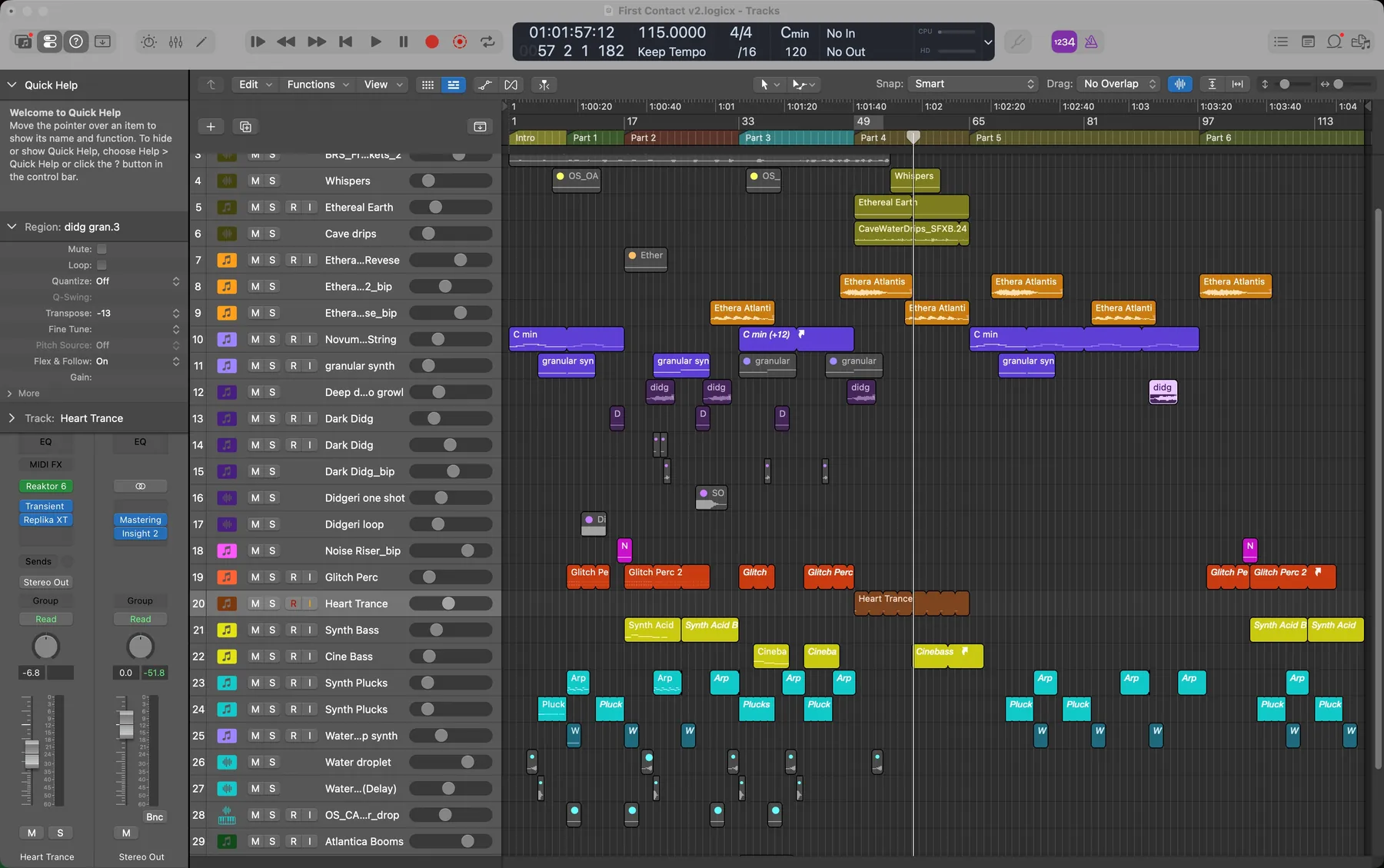Viewport: 1384px width, 868px height.
Task: Click the Bnc bounce button
Action: click(155, 816)
